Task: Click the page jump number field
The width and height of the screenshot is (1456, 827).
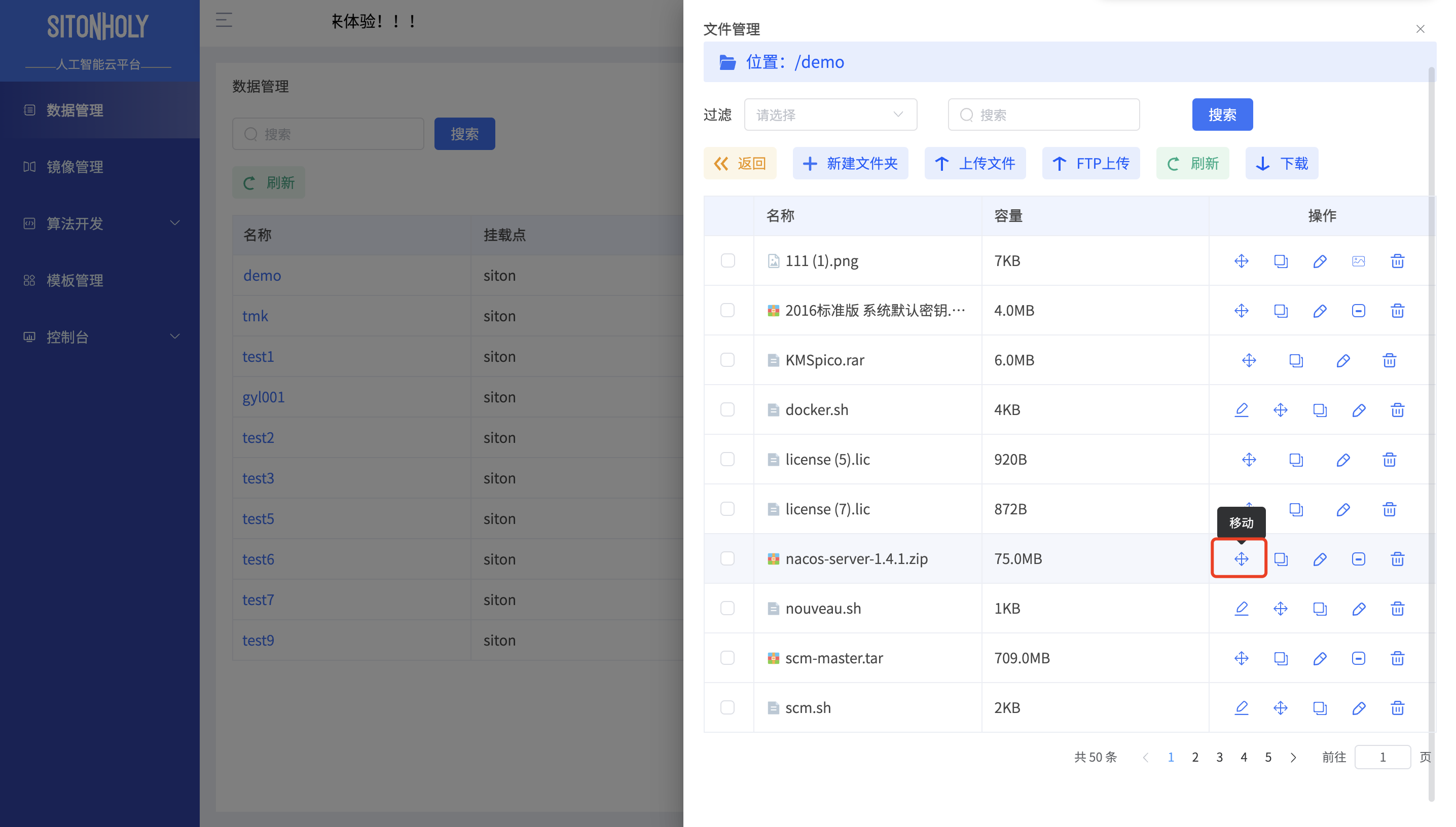Action: coord(1382,757)
